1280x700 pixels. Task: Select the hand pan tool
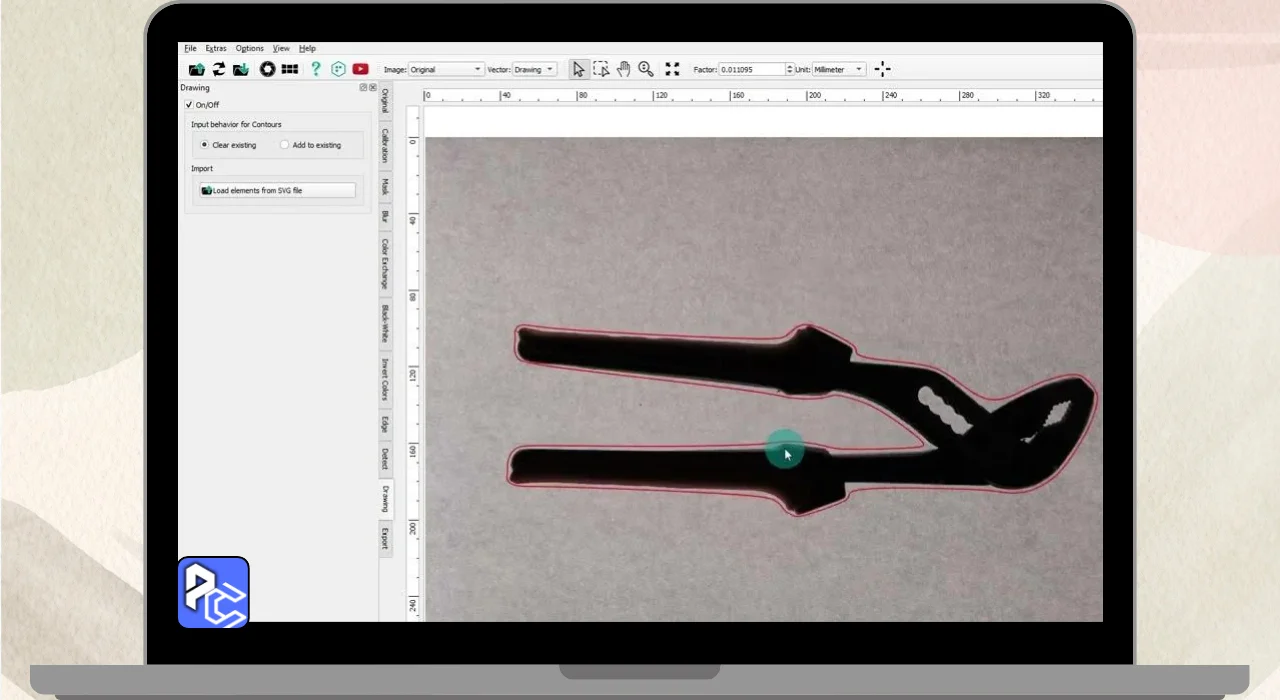624,69
